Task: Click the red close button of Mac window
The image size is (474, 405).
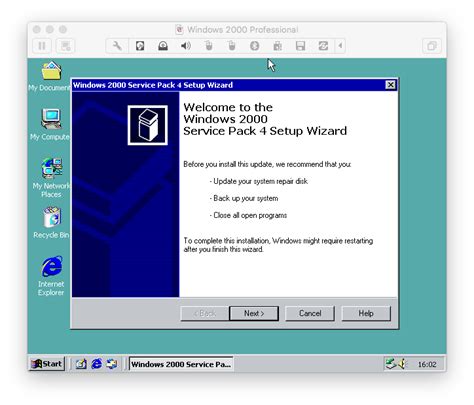Action: coord(37,29)
